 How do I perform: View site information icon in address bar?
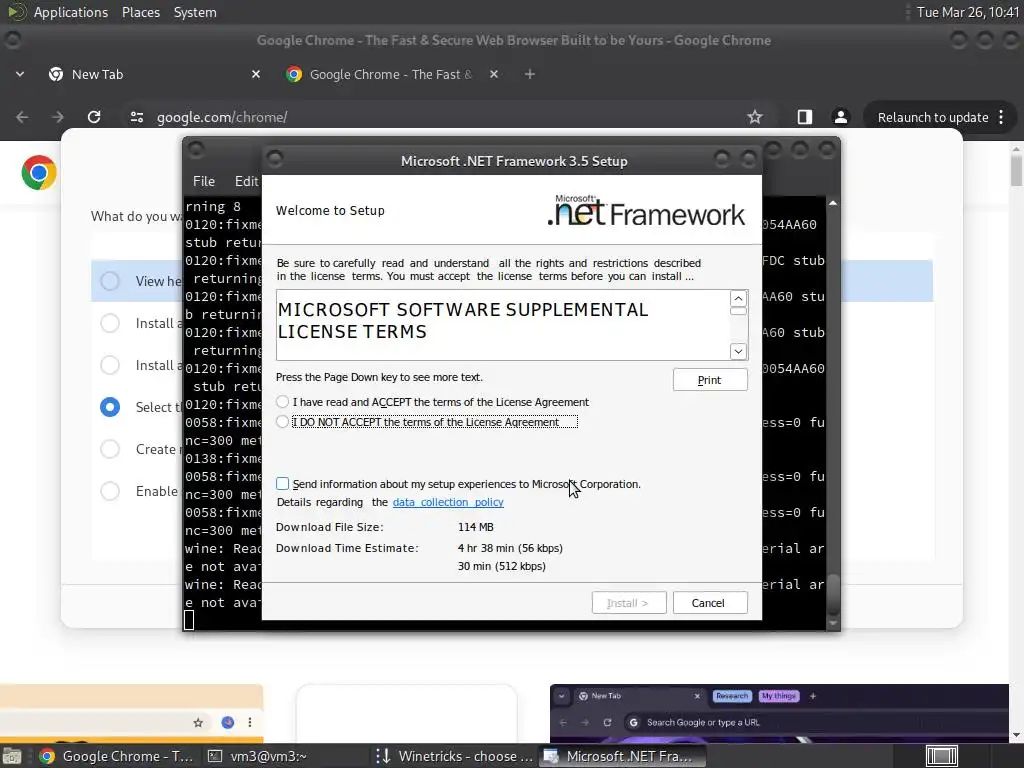tap(137, 117)
